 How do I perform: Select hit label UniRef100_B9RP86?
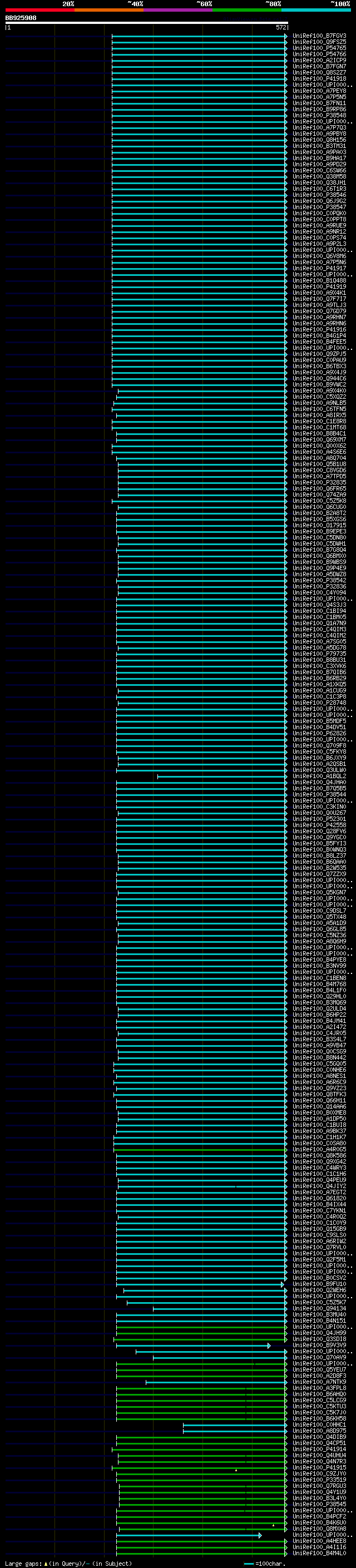coord(319,110)
